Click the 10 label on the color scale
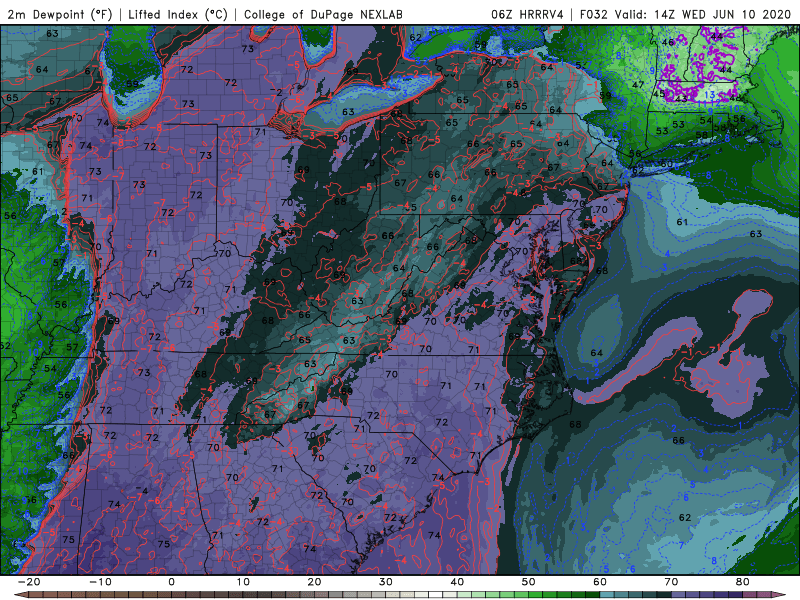This screenshot has height=600, width=800. (x=243, y=582)
